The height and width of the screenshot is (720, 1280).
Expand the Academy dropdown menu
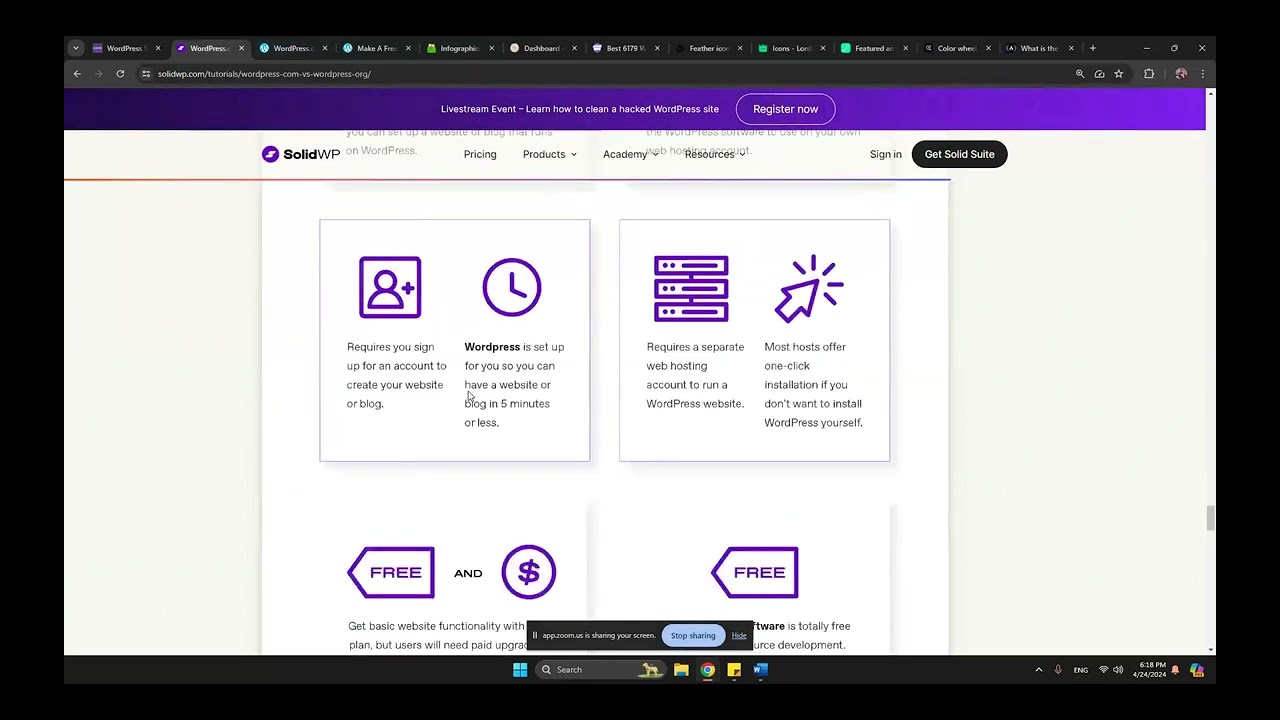[x=631, y=154]
